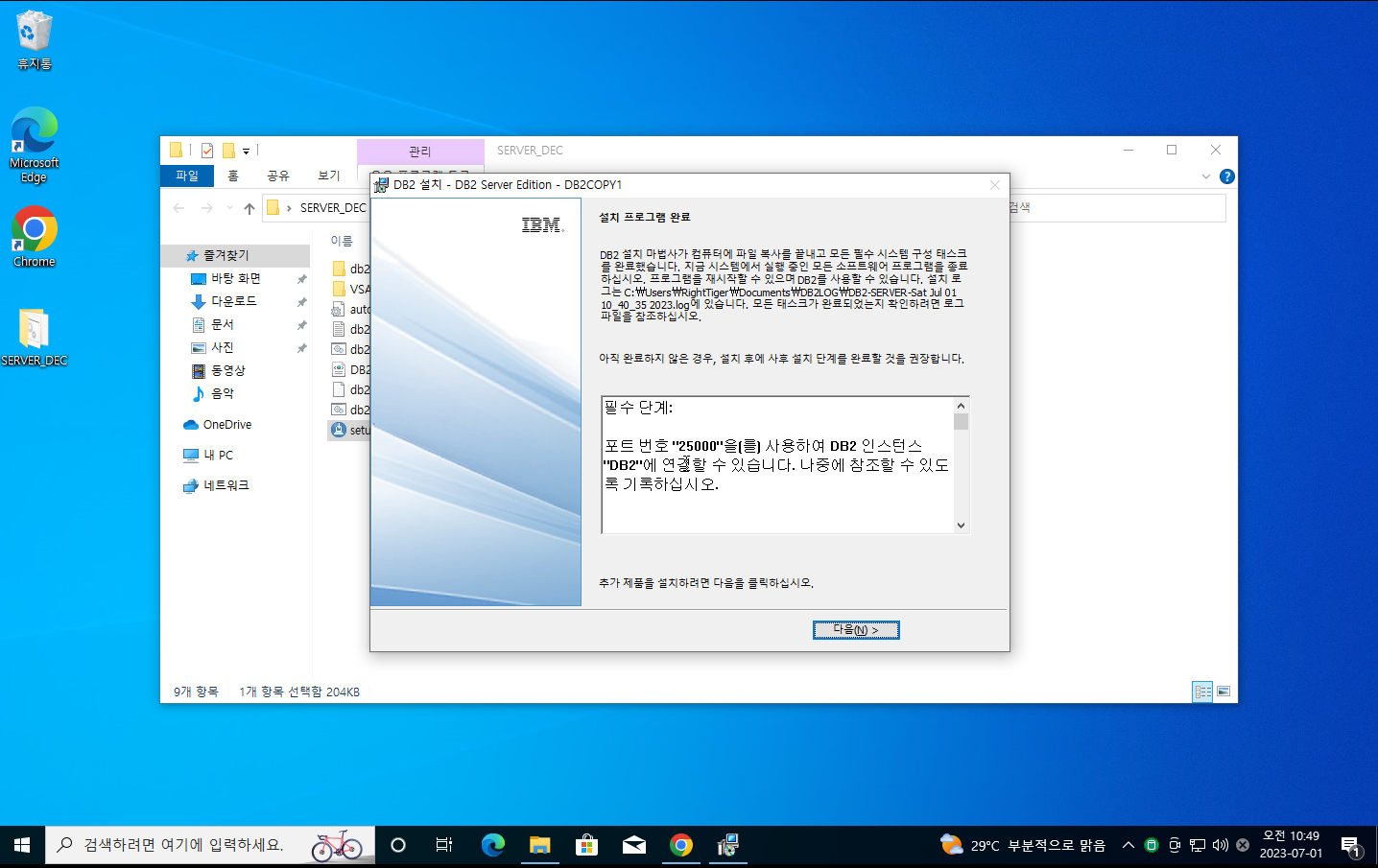
Task: Open Cortana circle on taskbar
Action: tap(398, 845)
